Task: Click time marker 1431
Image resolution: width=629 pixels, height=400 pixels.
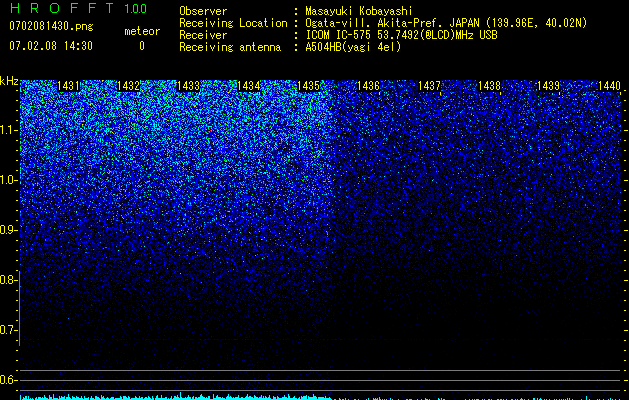Action: tap(68, 86)
